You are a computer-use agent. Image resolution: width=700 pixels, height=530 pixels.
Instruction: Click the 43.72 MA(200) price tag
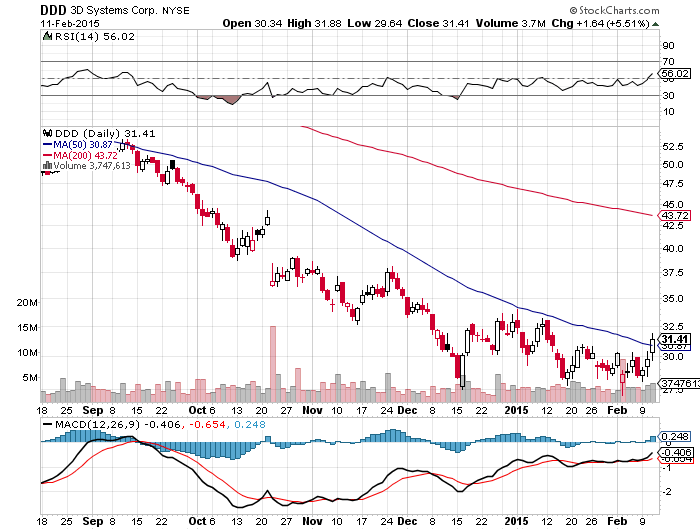[675, 215]
